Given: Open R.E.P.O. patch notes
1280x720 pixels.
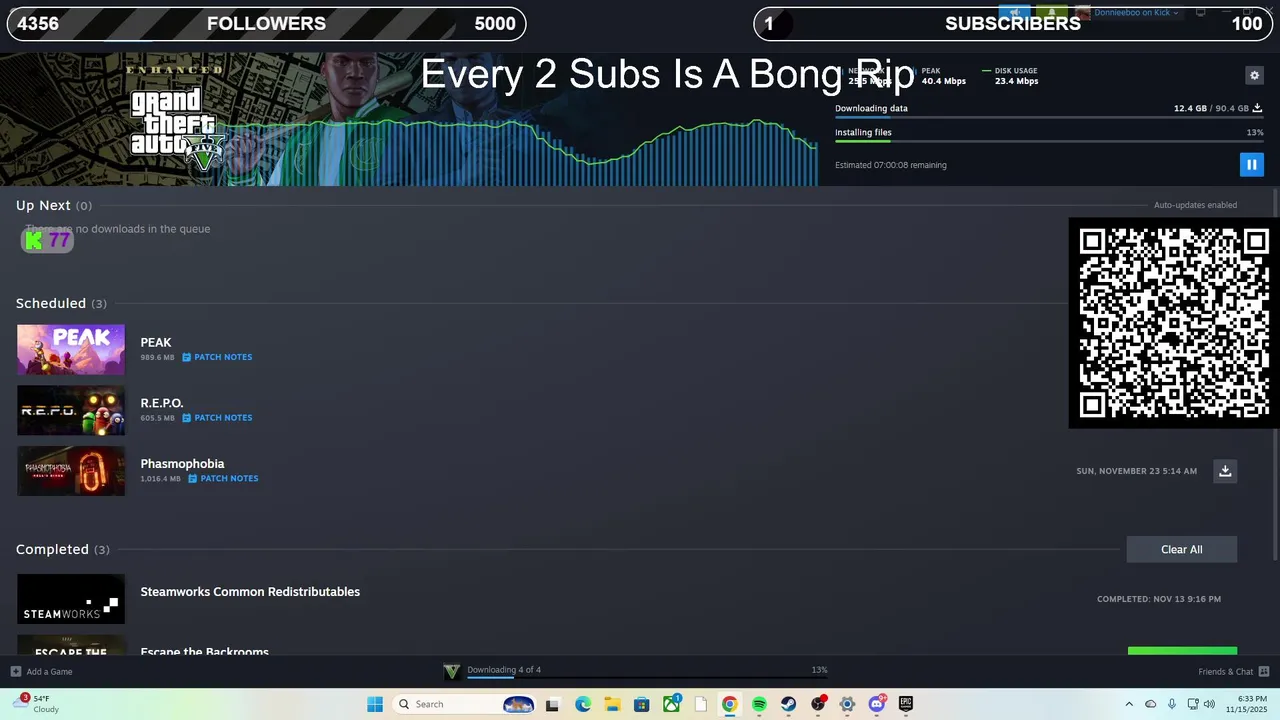Looking at the screenshot, I should [217, 418].
